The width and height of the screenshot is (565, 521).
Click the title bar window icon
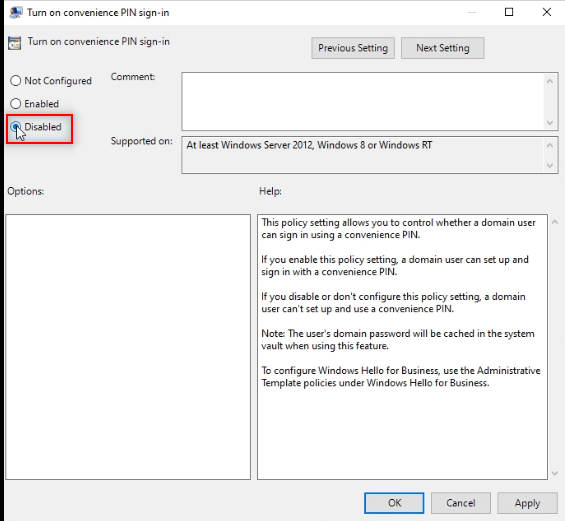tap(15, 13)
